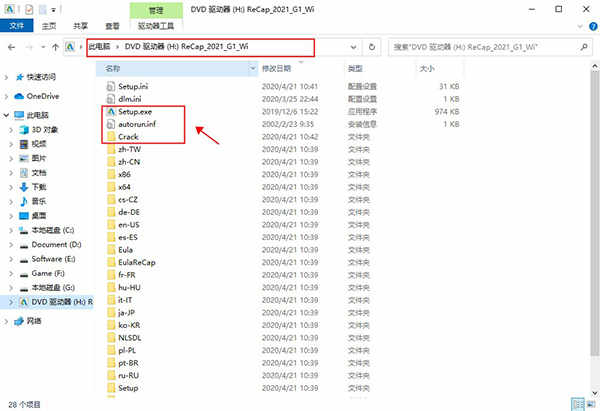
Task: Click the file list vertical scrollbar
Action: (595, 214)
